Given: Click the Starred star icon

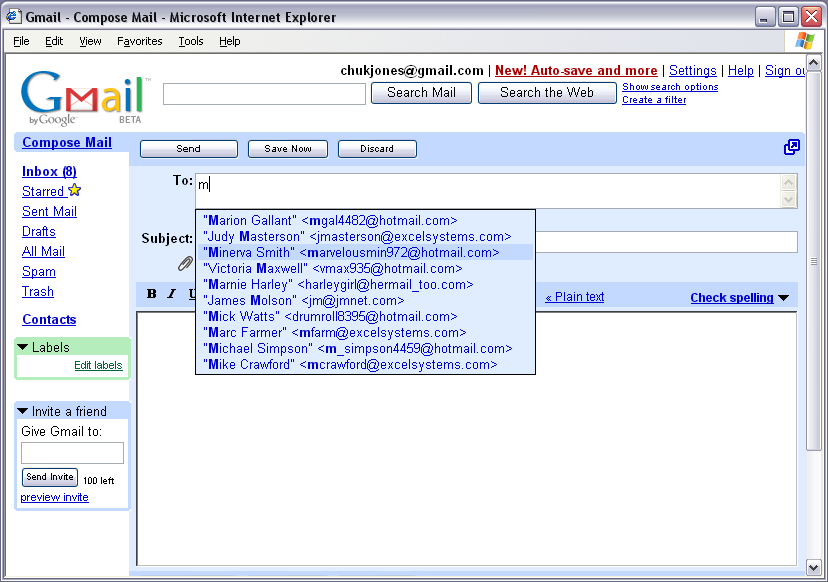Looking at the screenshot, I should click(x=74, y=190).
